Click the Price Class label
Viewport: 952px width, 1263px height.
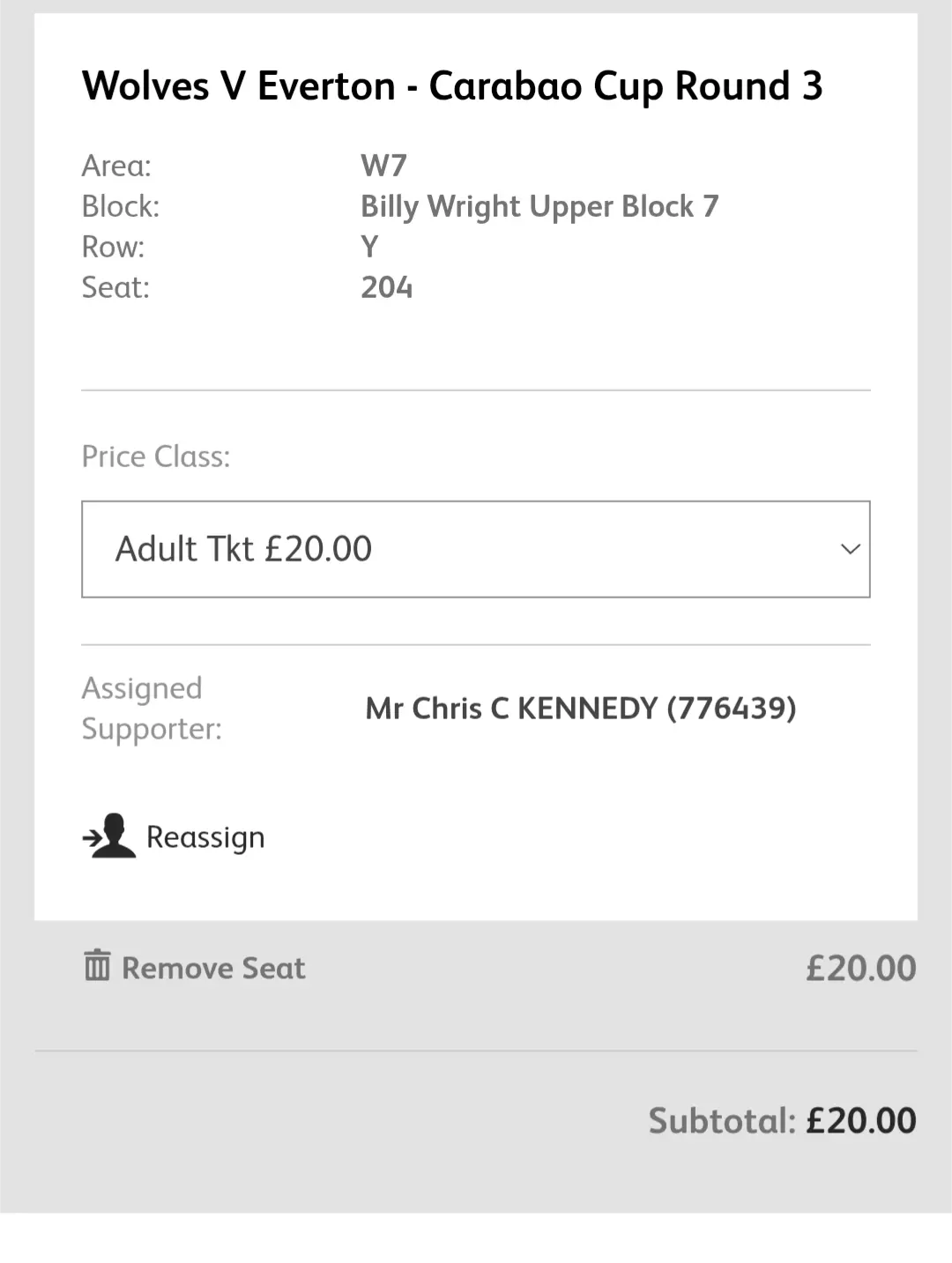[156, 457]
